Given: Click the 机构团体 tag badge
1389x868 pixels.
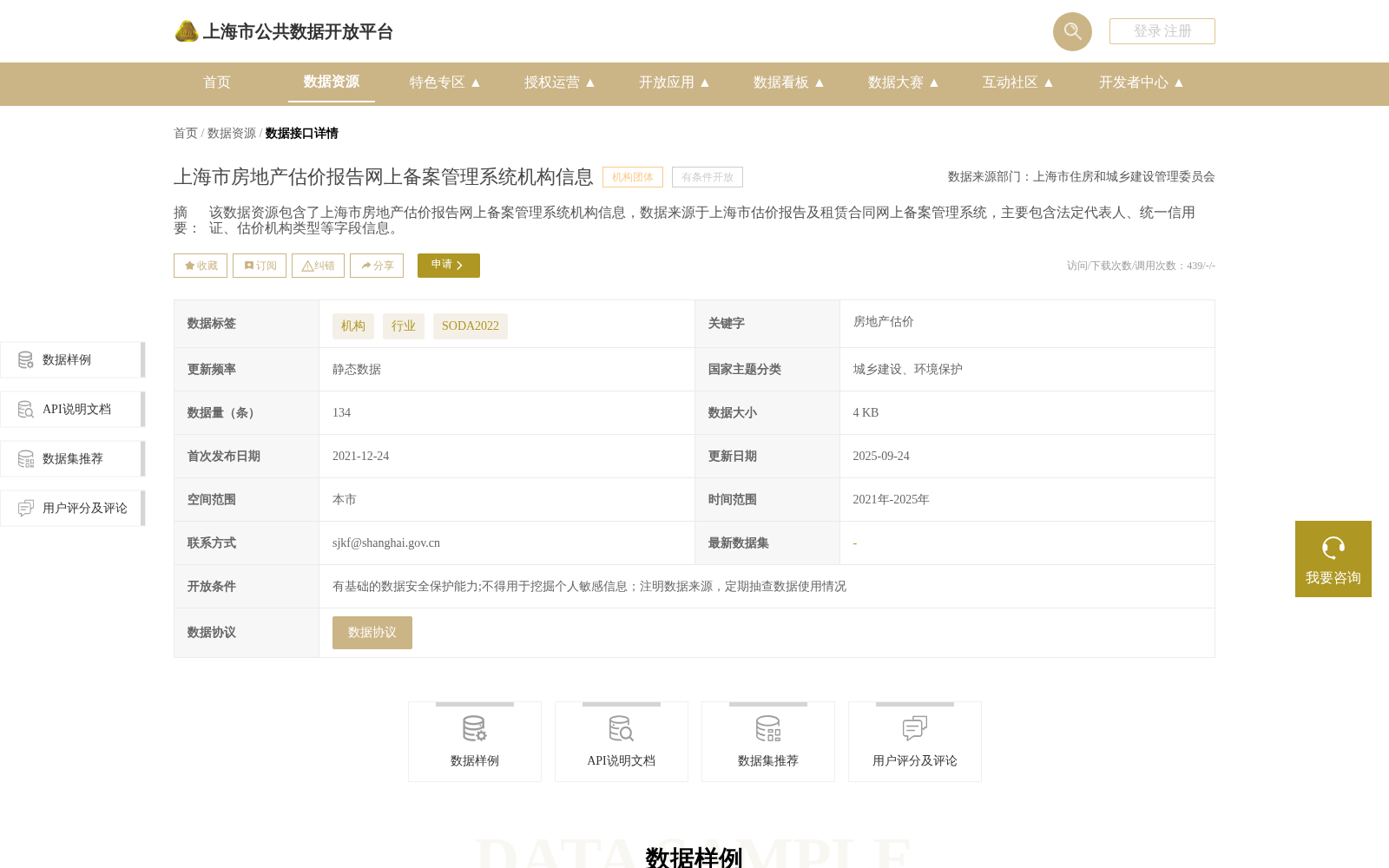Looking at the screenshot, I should [633, 177].
